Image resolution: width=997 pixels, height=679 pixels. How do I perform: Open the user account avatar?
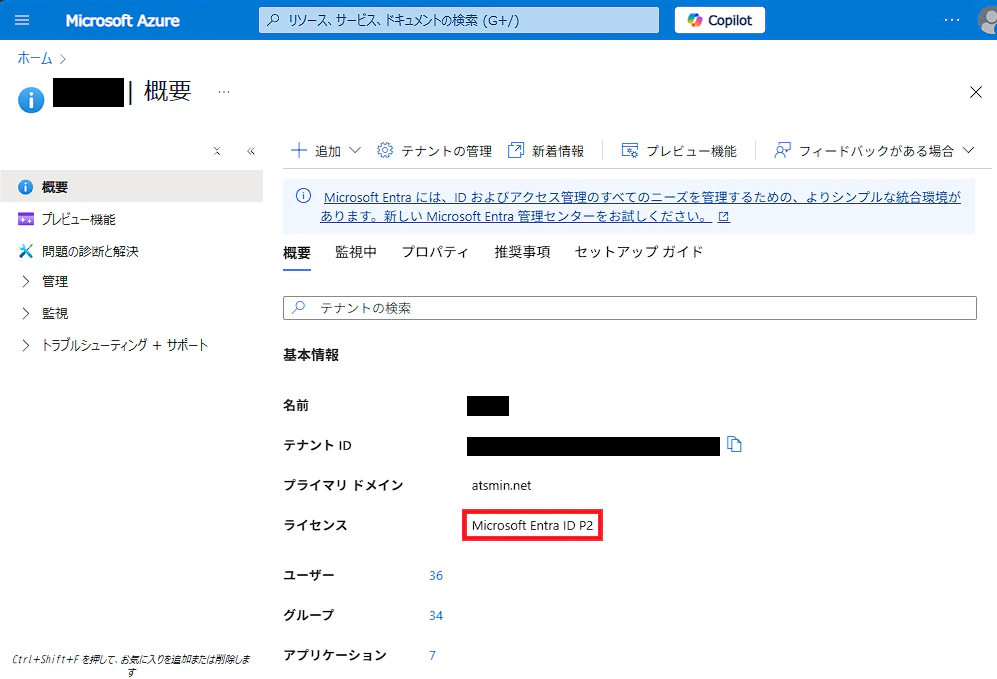[987, 20]
